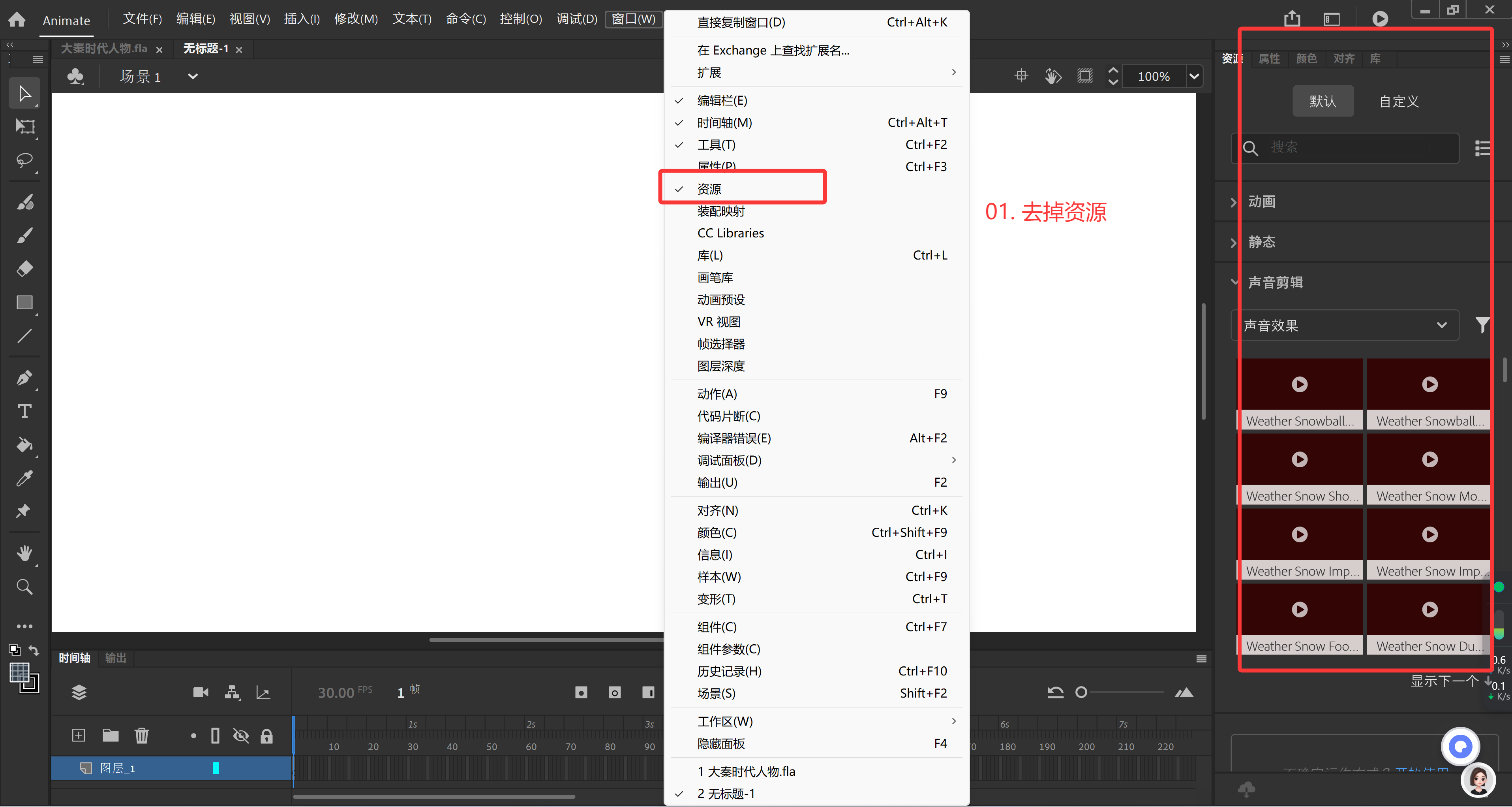This screenshot has height=807, width=1512.
Task: Select the Free Transform tool
Action: (x=24, y=126)
